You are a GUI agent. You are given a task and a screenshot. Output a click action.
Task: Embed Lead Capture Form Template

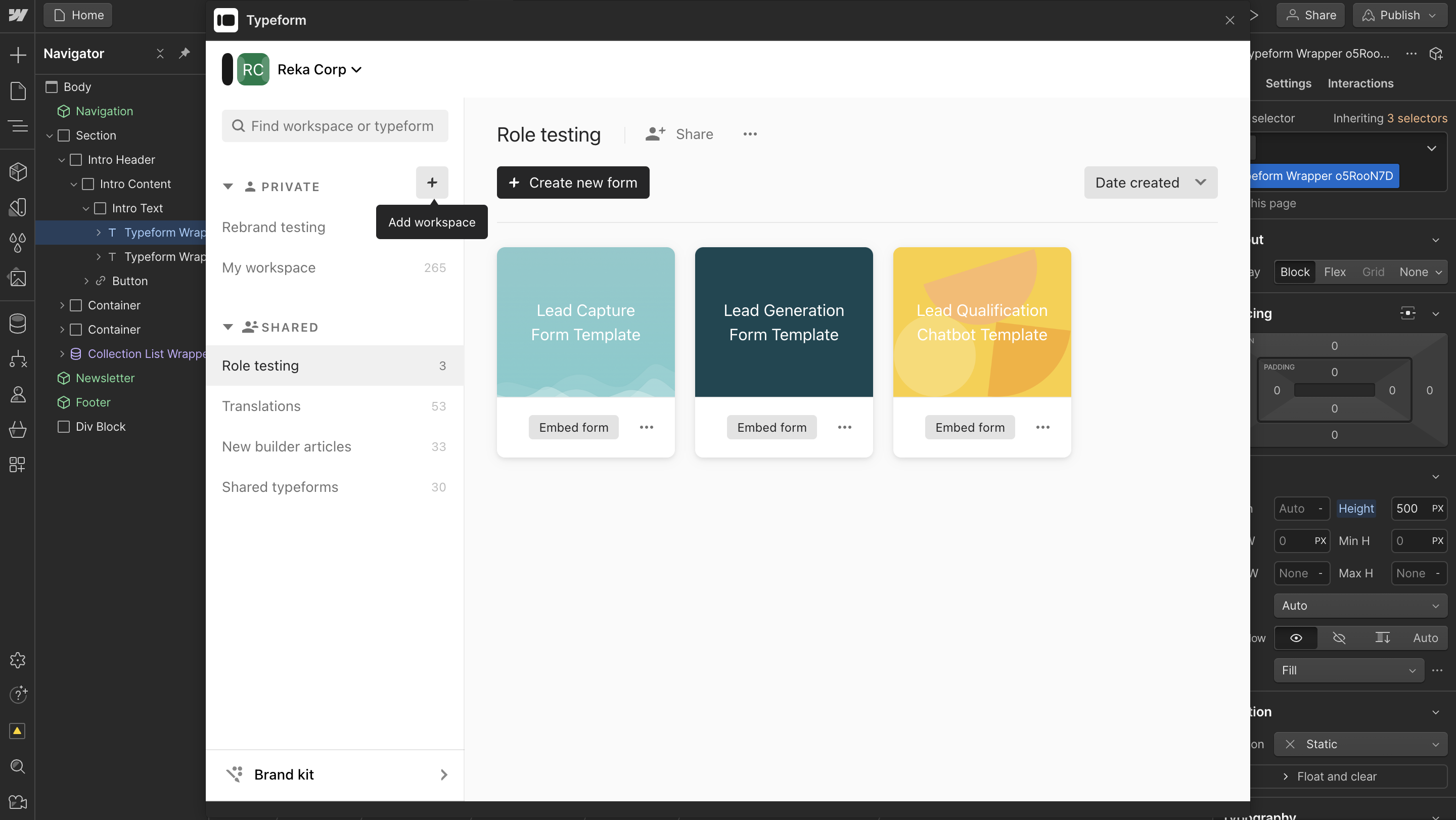click(x=573, y=427)
